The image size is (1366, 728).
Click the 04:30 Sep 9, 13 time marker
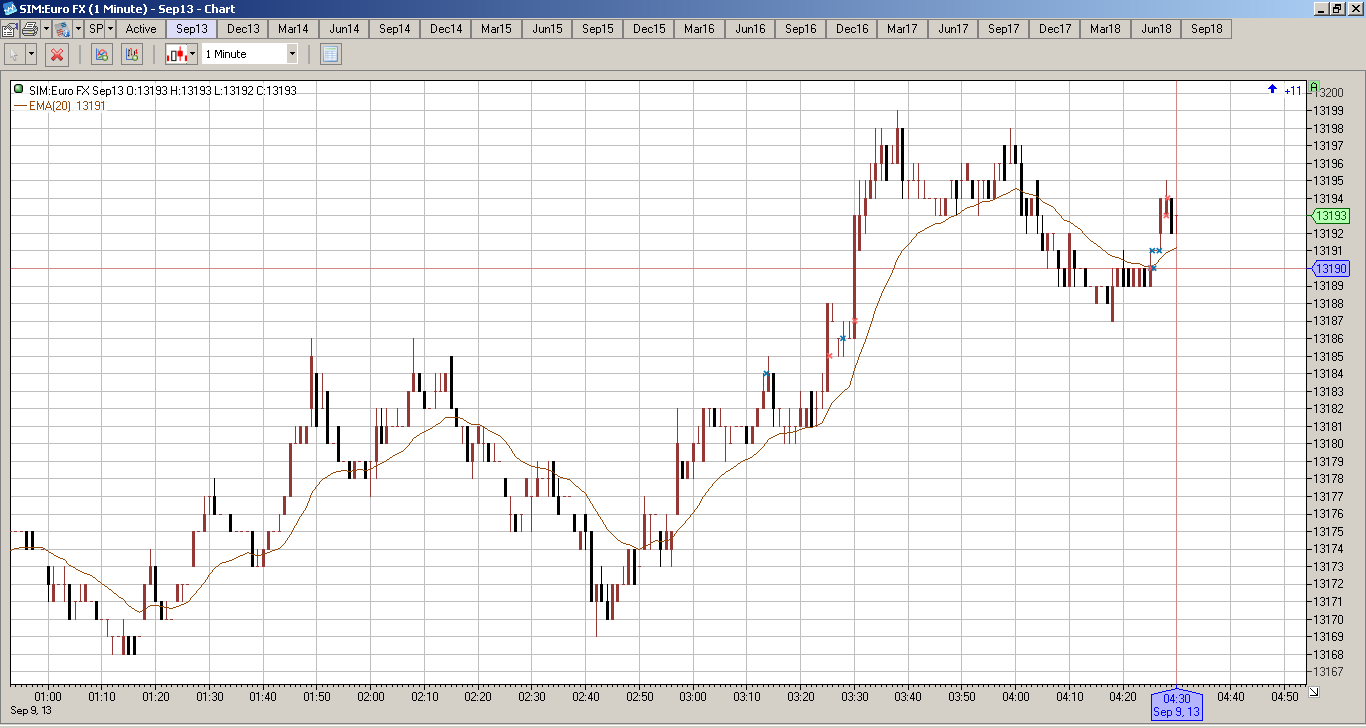tap(1177, 705)
